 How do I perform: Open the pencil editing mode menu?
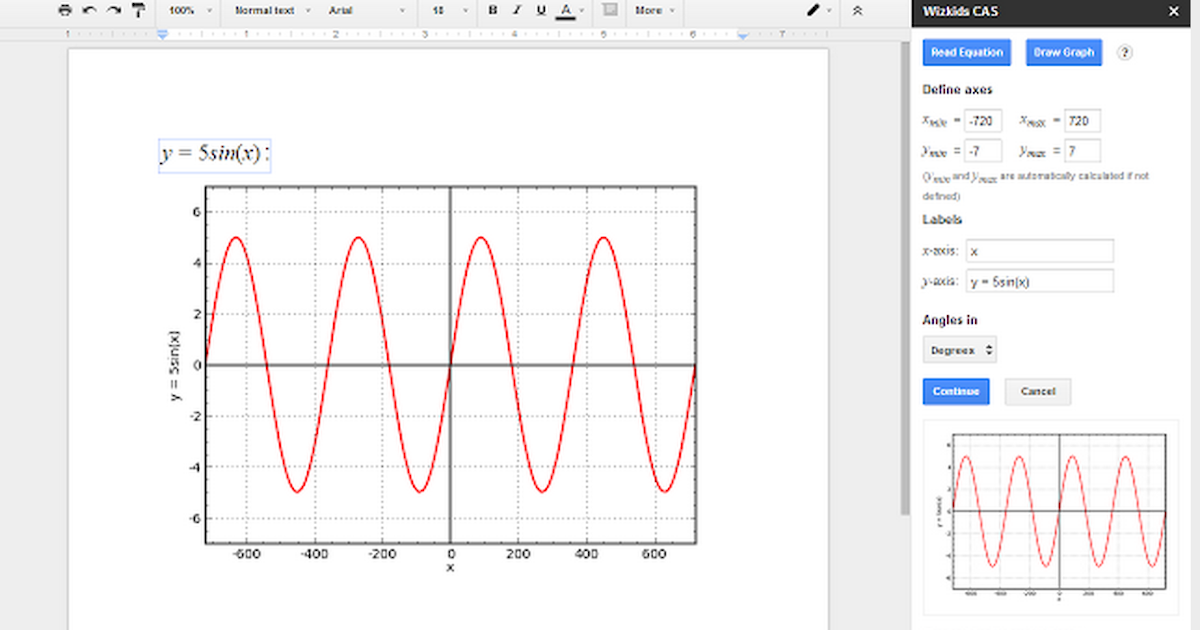click(x=820, y=10)
